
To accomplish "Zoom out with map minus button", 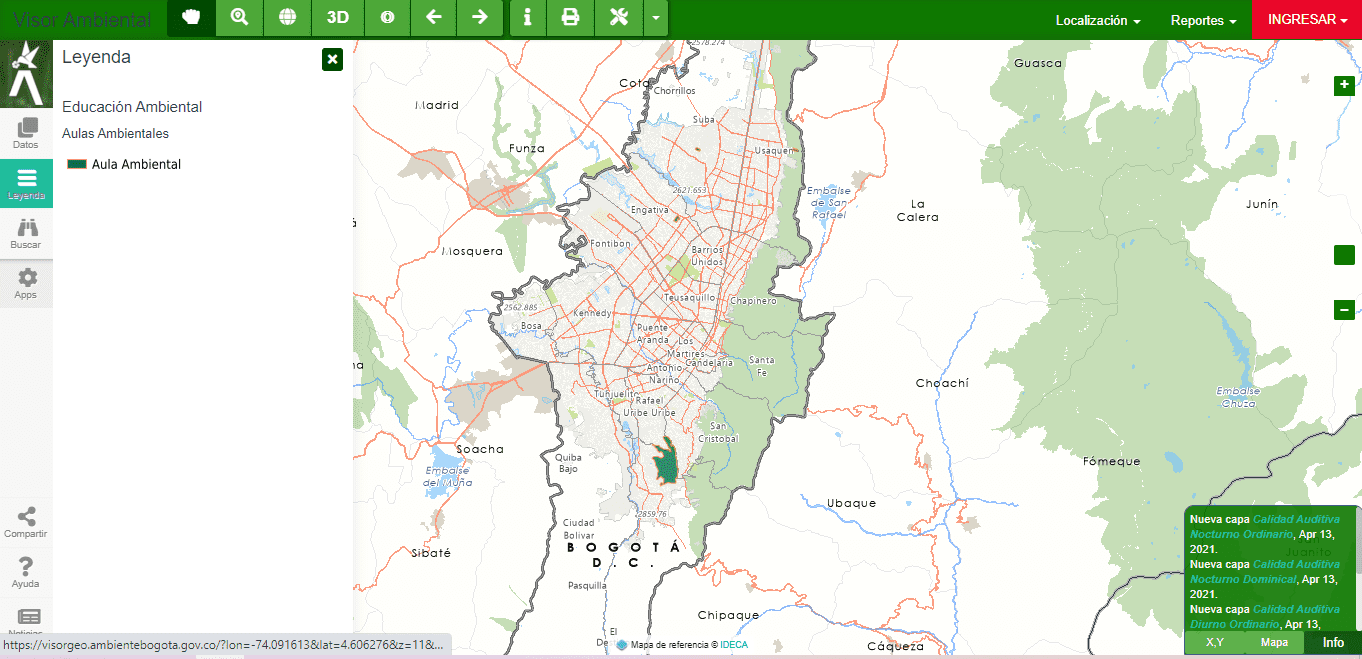I will pyautogui.click(x=1344, y=310).
